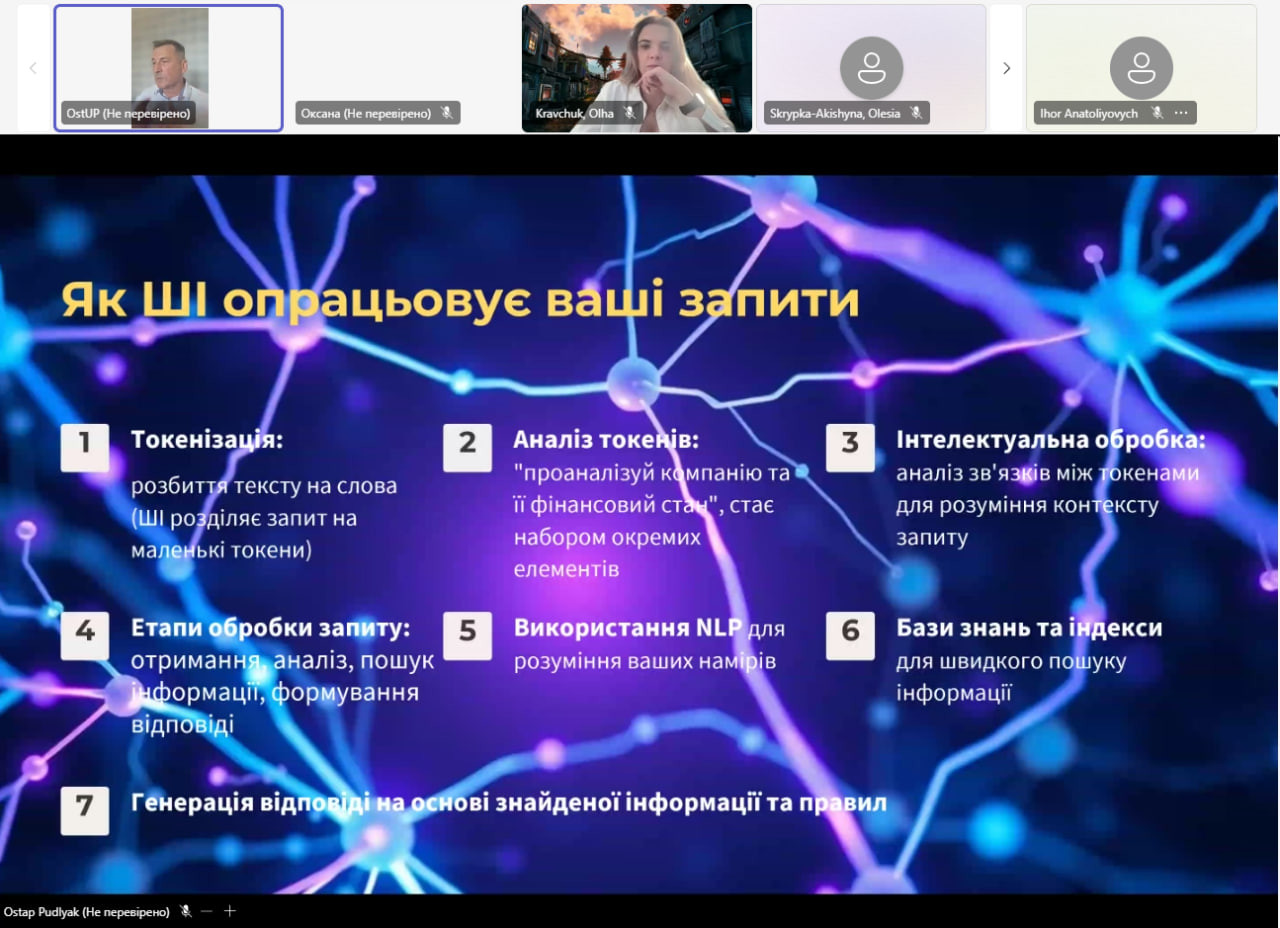Click the number 1 box on slide

tap(85, 447)
